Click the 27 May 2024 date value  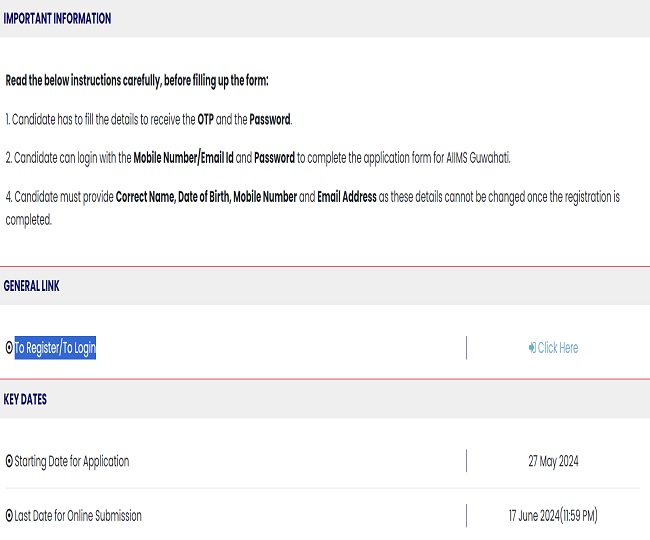click(x=553, y=462)
